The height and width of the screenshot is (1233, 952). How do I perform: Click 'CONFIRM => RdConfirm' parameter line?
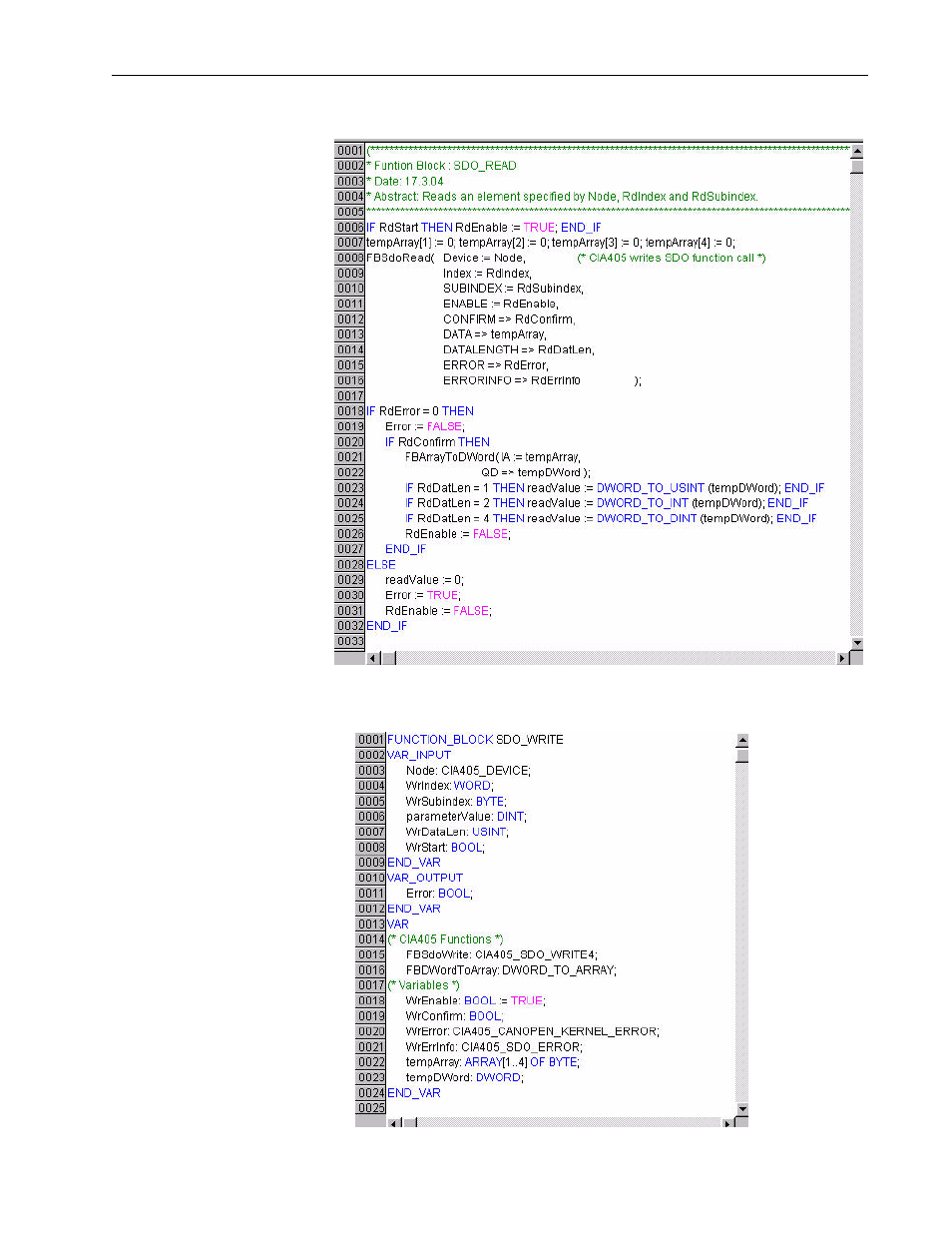coord(509,319)
